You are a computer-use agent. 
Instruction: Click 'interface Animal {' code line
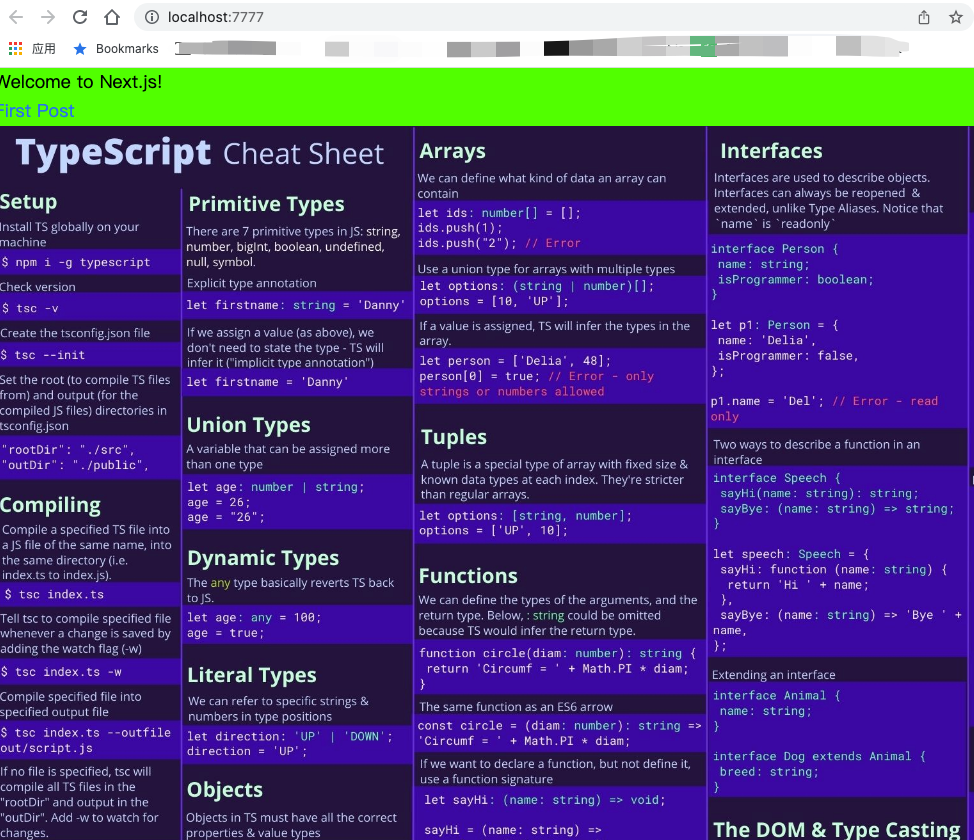pos(776,696)
